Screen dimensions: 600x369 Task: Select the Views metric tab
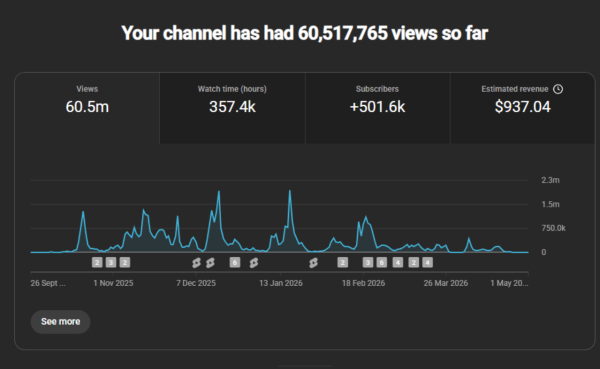87,108
